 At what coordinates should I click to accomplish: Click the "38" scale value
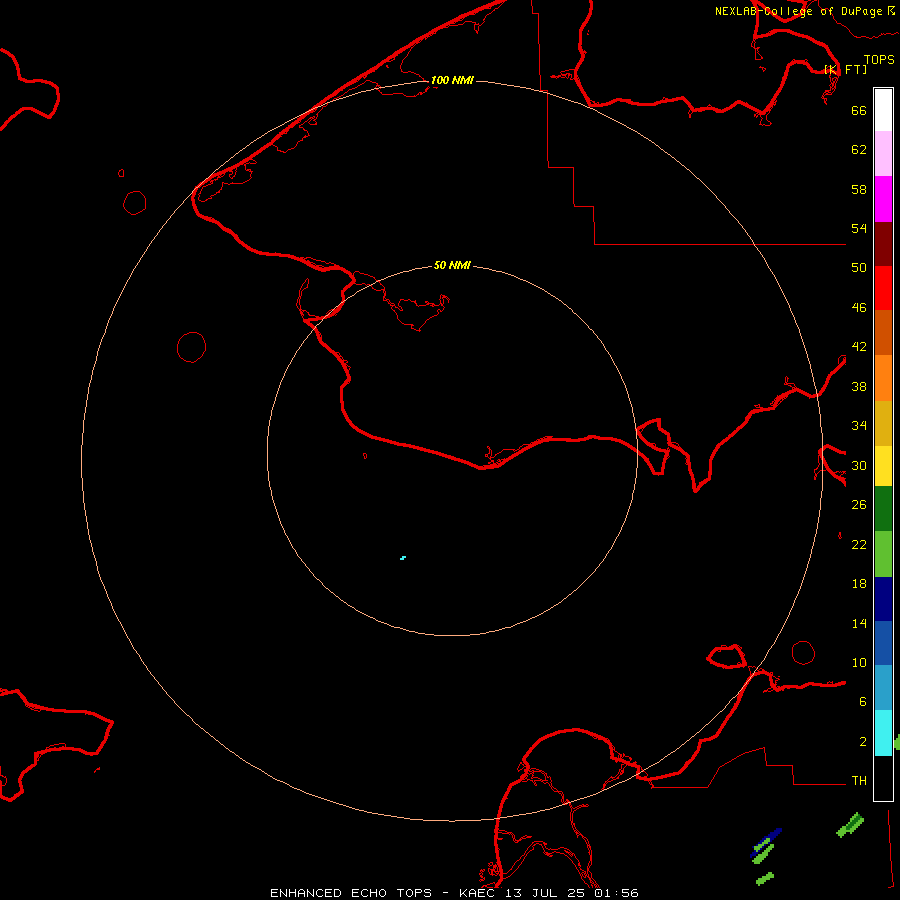859,386
